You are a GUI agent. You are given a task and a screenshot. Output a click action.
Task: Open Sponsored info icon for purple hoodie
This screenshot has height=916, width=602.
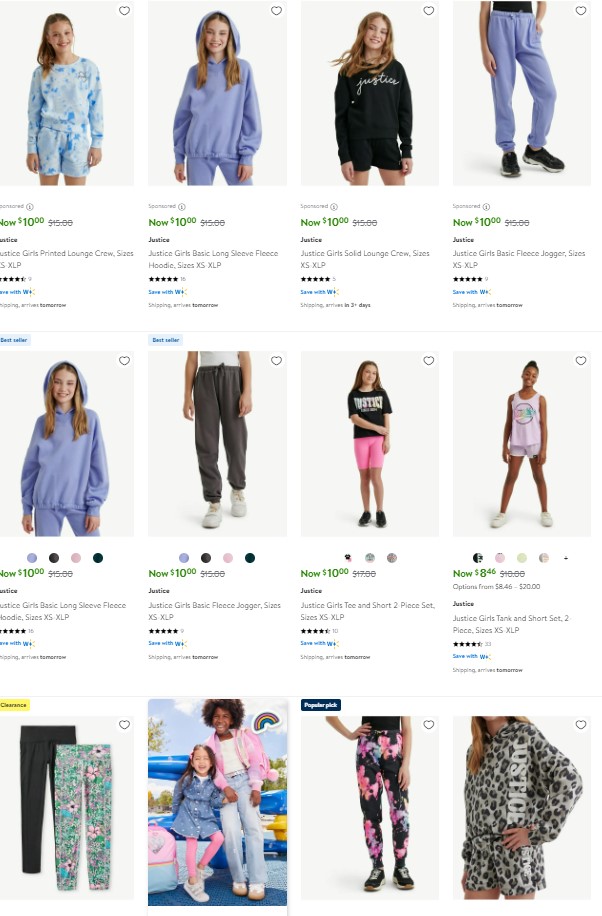(x=182, y=207)
